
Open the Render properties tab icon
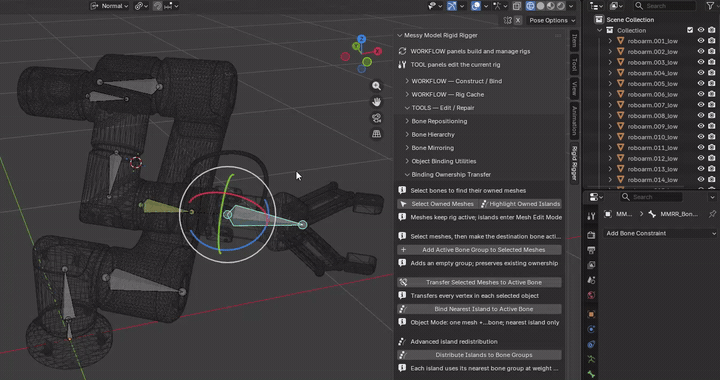click(x=591, y=235)
